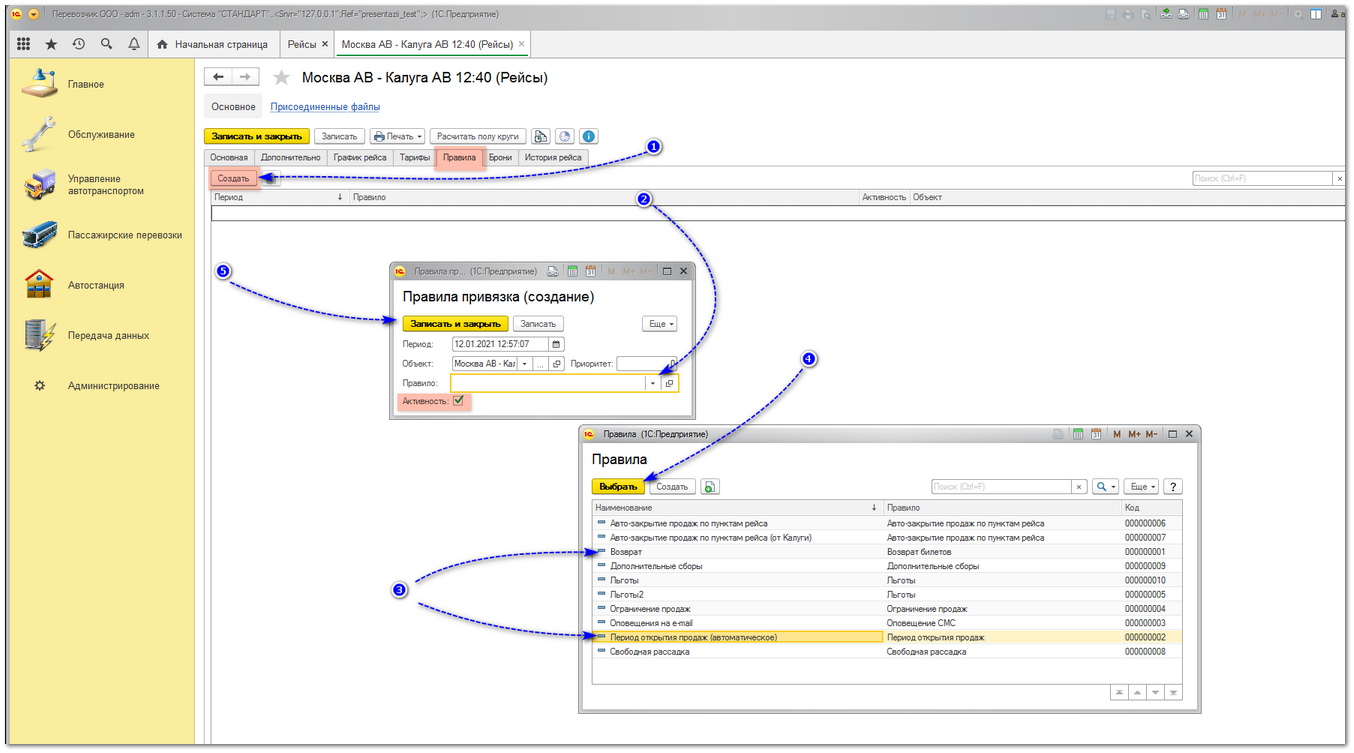
Task: Select the Возврат row in rules list
Action: [x=626, y=552]
